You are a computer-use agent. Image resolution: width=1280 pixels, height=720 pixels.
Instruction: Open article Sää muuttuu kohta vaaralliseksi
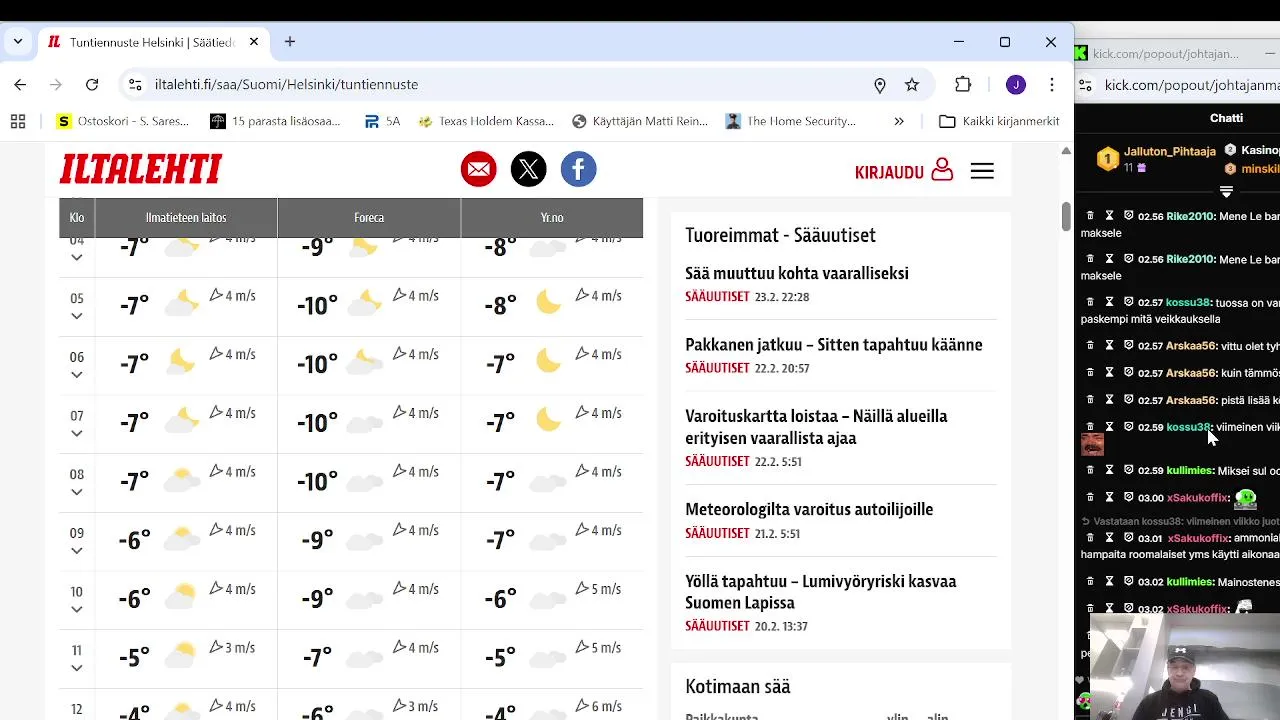(797, 273)
